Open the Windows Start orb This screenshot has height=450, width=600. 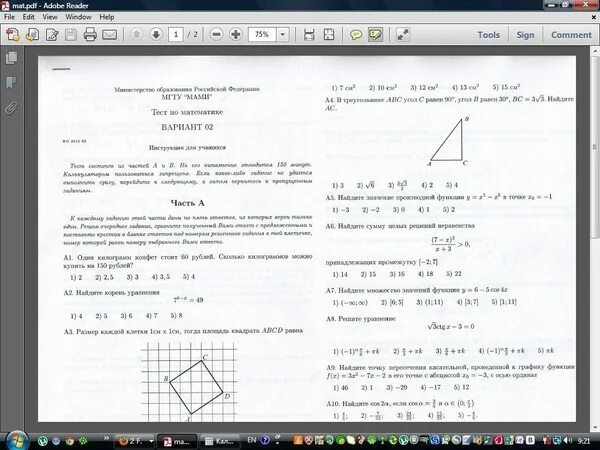click(x=15, y=440)
